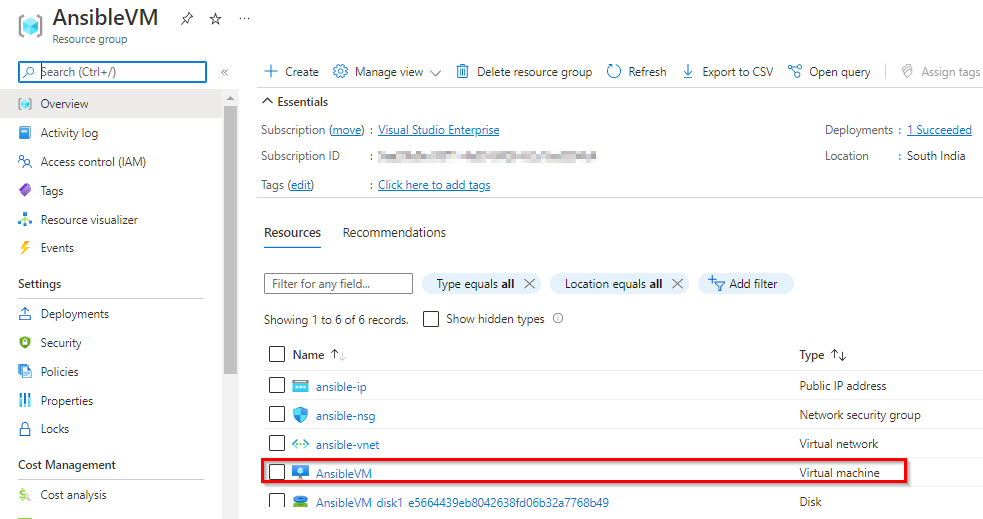Screen dimensions: 983x519
Task: Refresh the resource group view
Action: pos(636,72)
